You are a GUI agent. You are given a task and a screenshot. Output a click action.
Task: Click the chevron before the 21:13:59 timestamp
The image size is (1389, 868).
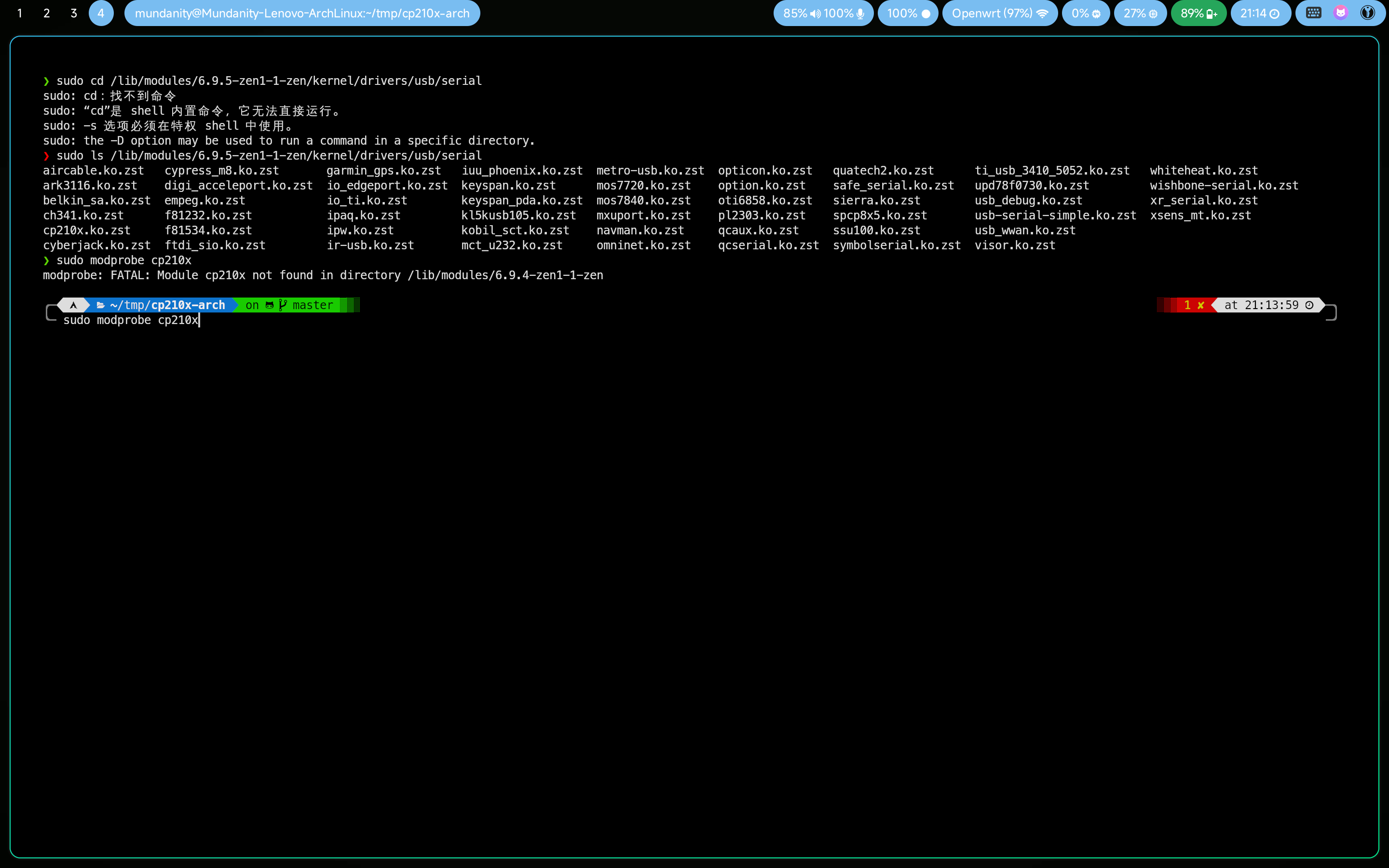(1215, 305)
